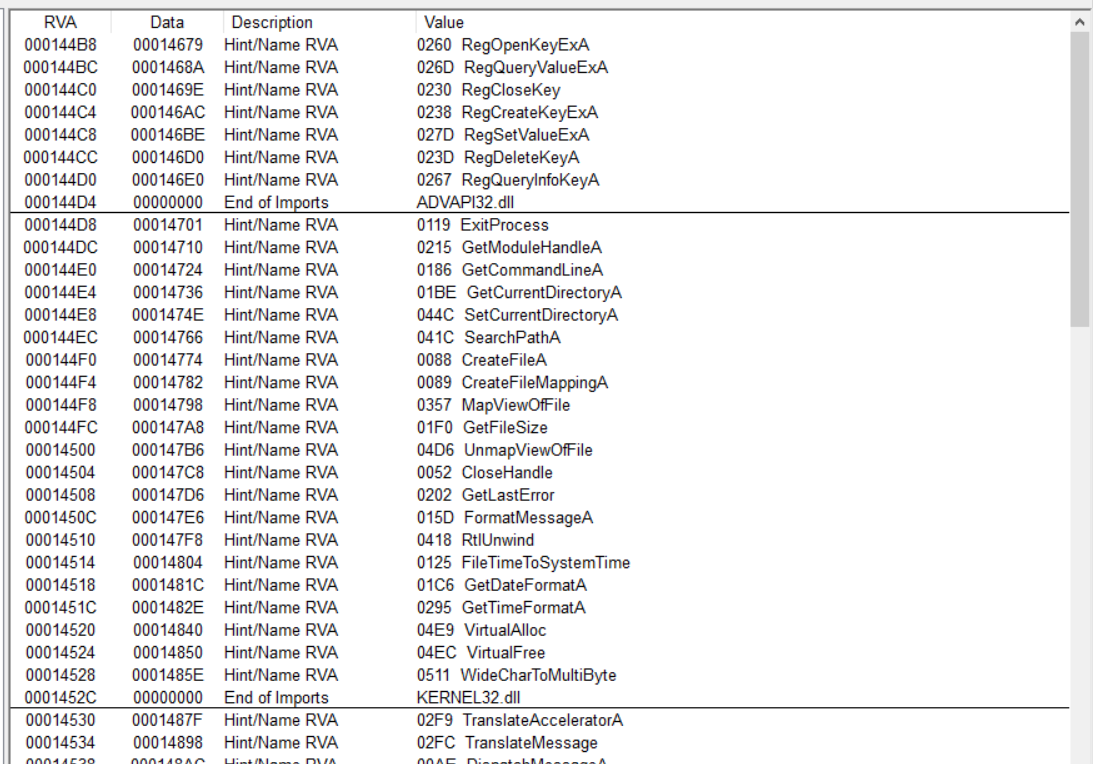Select the RegSetValueExA row
1093x764 pixels.
tap(540, 135)
